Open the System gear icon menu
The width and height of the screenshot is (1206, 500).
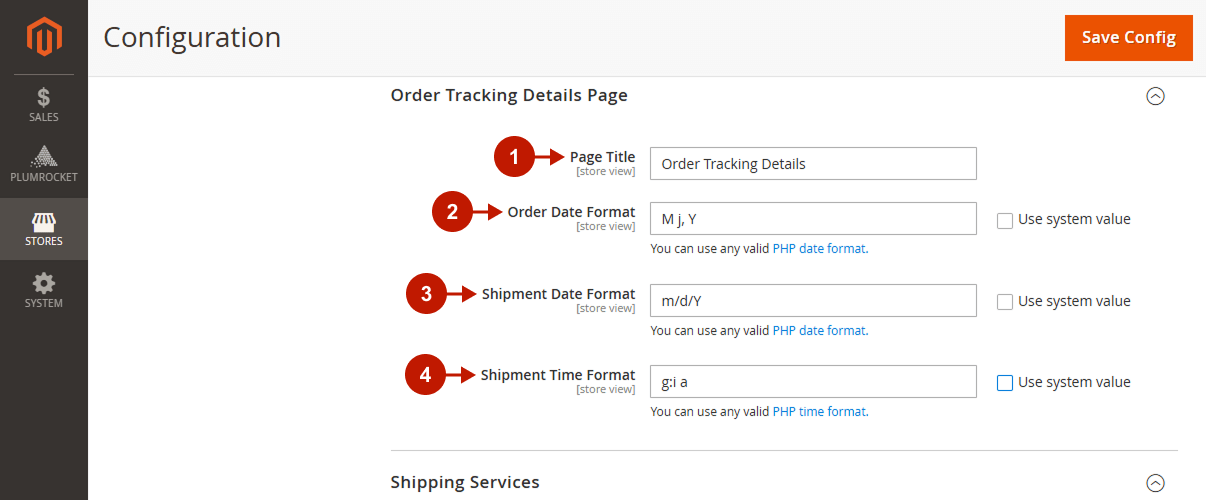44,291
